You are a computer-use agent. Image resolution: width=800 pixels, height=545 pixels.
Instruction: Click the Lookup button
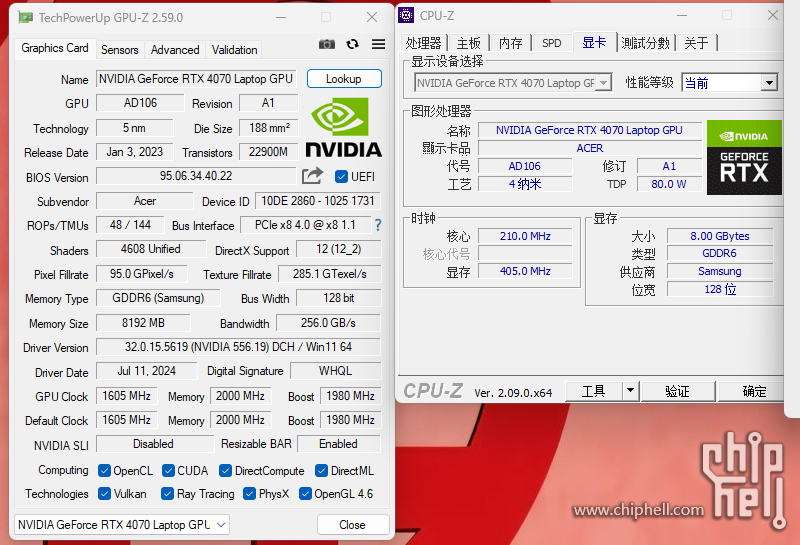pyautogui.click(x=343, y=79)
